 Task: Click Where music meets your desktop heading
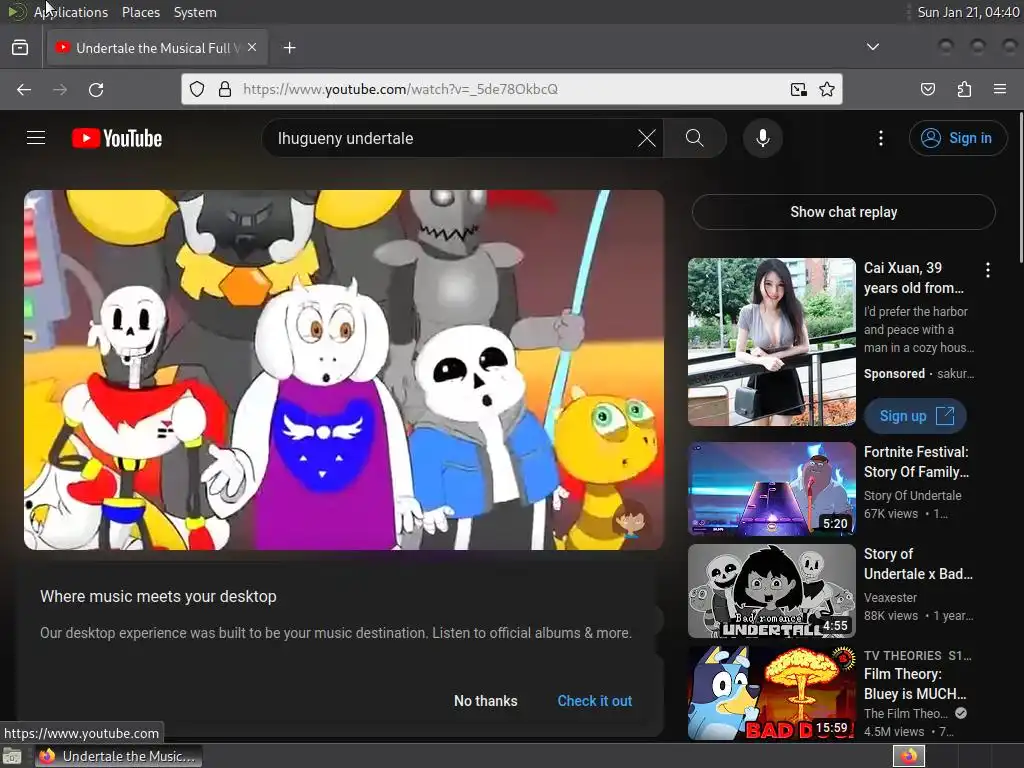click(x=158, y=596)
